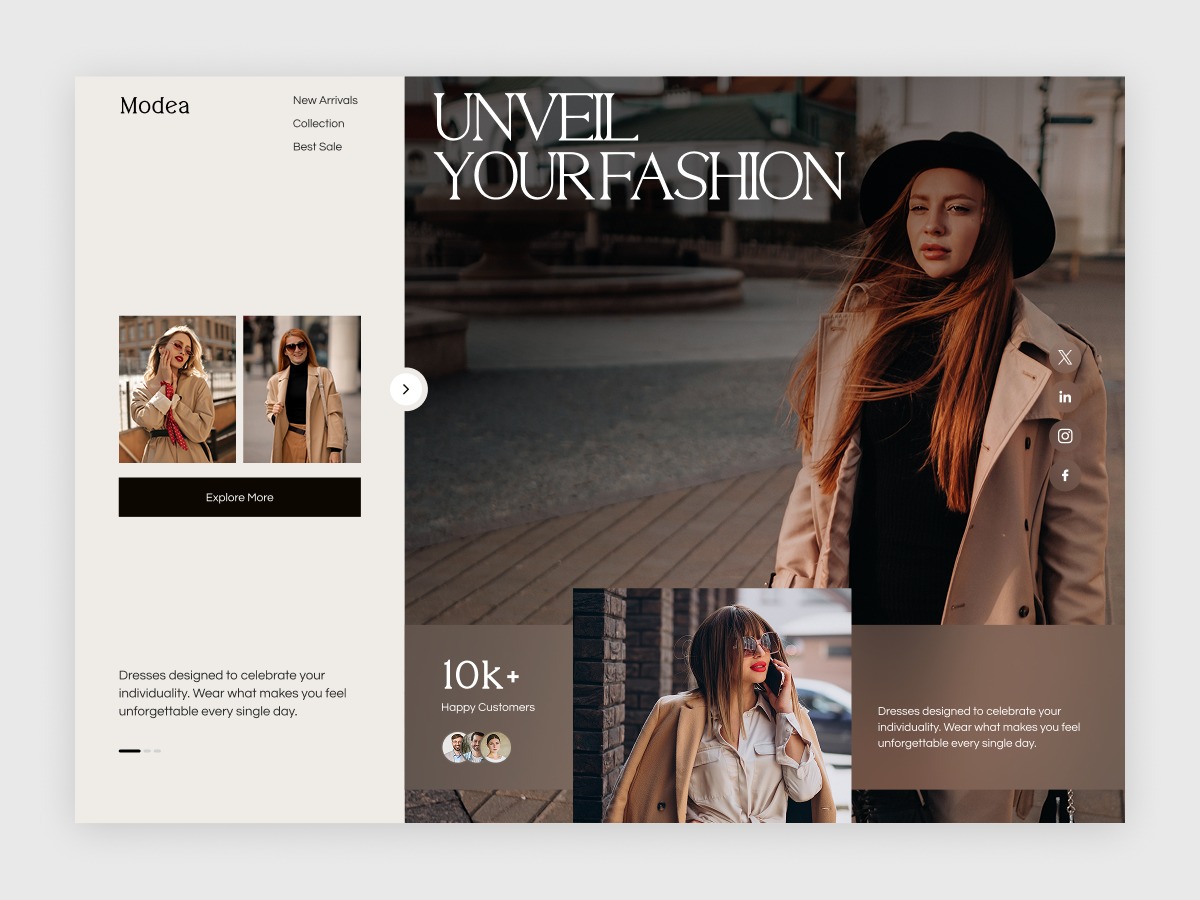
Task: Toggle the active first carousel indicator
Action: pyautogui.click(x=129, y=750)
